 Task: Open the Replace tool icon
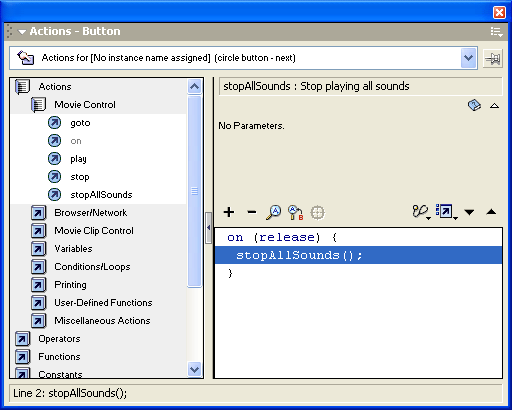296,213
